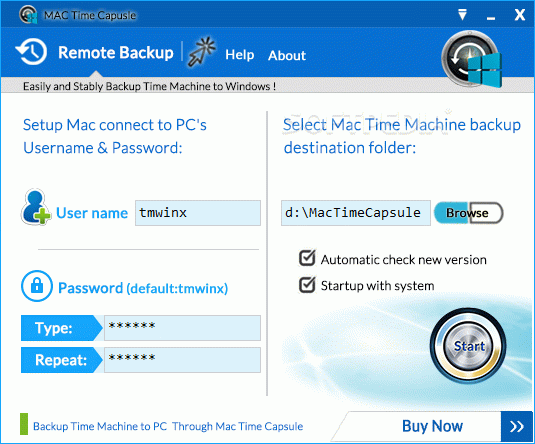The height and width of the screenshot is (444, 535).
Task: Disable Startup with system checkbox
Action: (307, 285)
